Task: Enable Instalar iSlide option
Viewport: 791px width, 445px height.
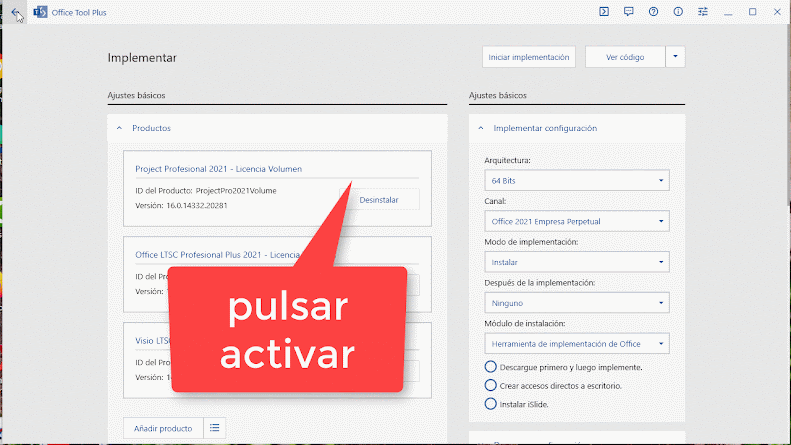Action: [x=490, y=404]
